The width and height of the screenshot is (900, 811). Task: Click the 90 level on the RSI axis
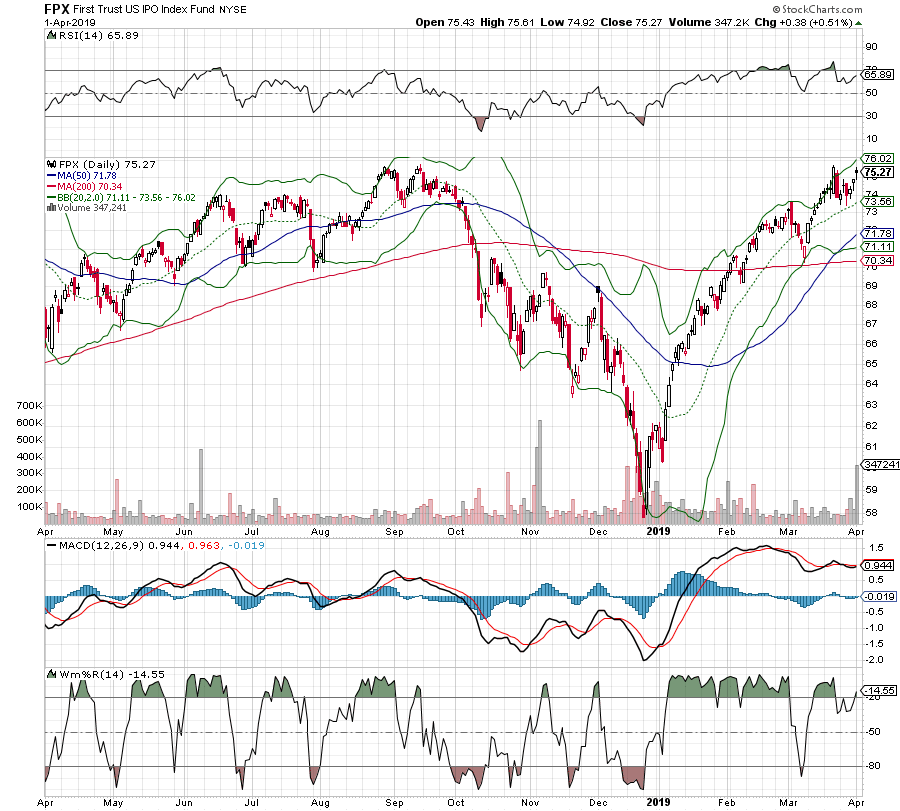click(x=871, y=46)
